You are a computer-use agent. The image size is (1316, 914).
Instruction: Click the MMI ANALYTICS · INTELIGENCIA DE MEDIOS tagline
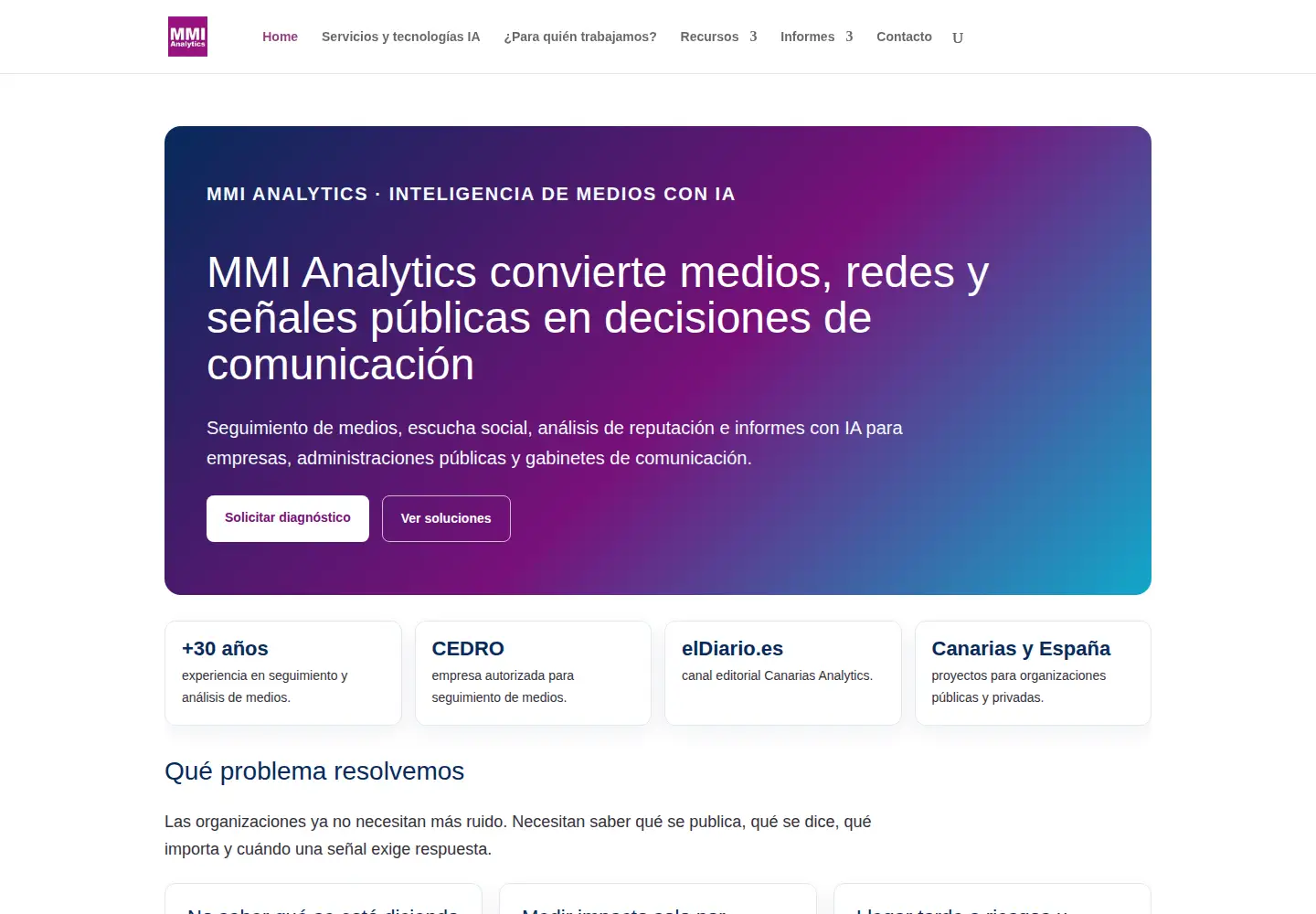click(471, 194)
